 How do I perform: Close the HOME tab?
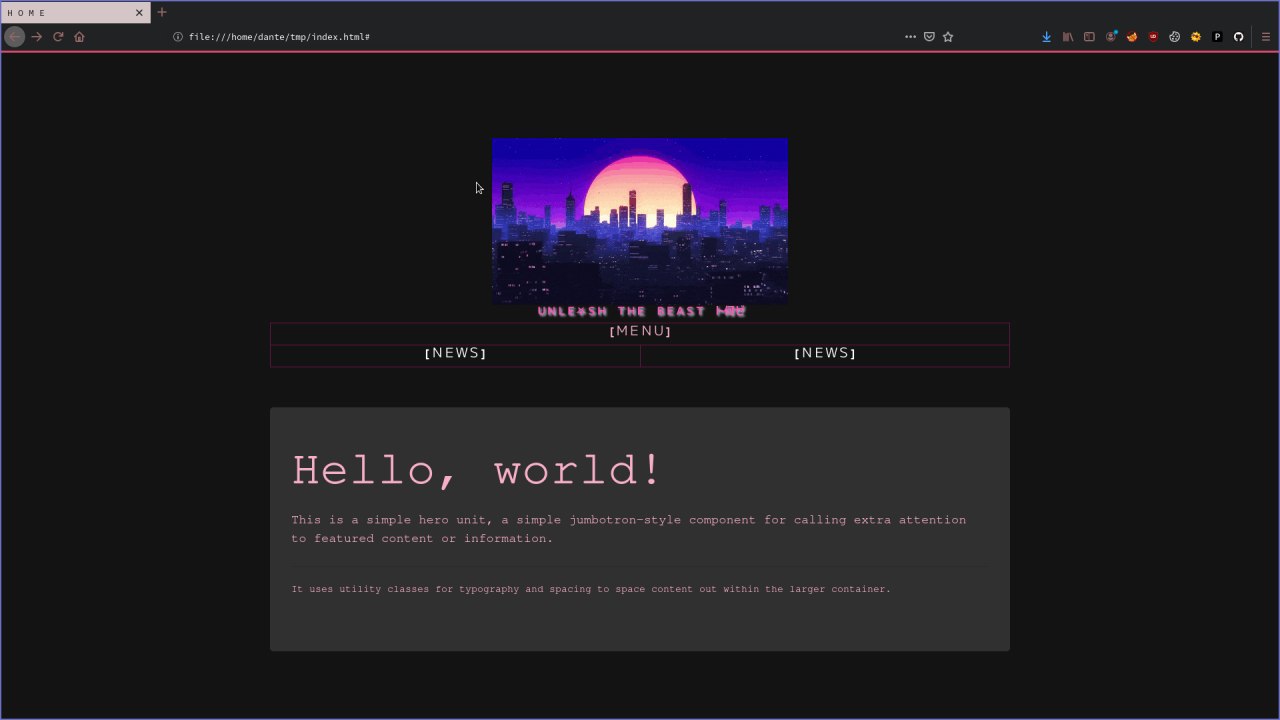pos(139,12)
